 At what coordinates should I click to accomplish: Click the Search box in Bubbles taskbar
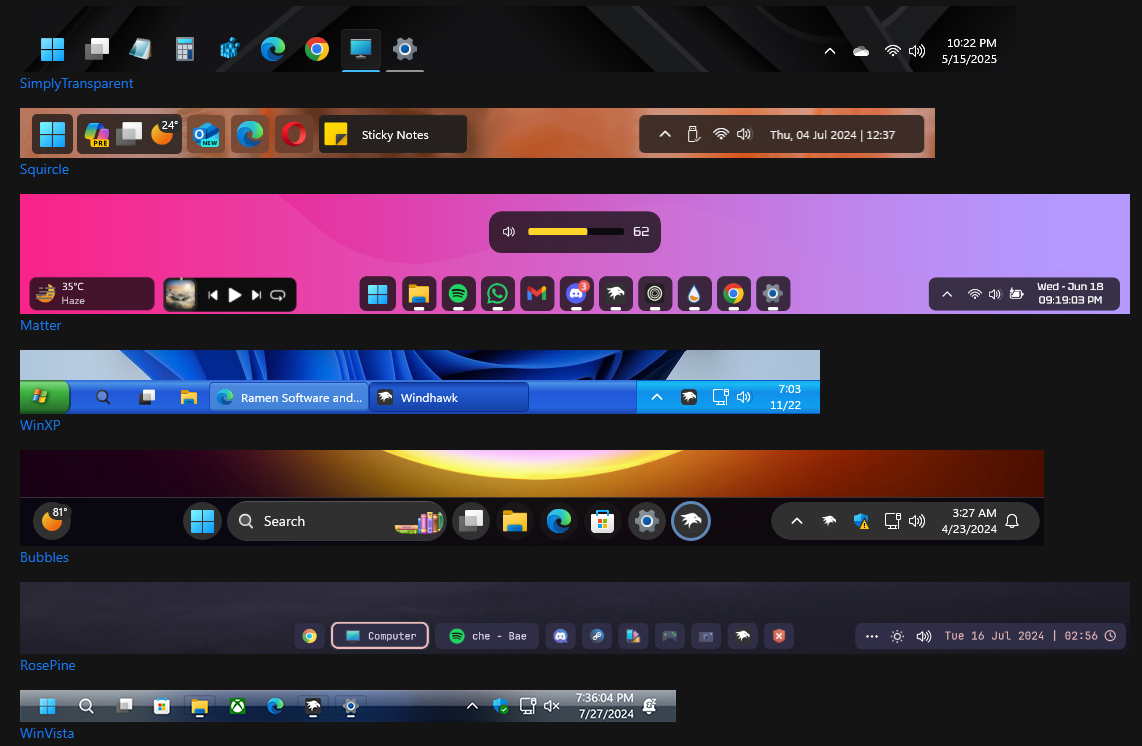pyautogui.click(x=336, y=521)
